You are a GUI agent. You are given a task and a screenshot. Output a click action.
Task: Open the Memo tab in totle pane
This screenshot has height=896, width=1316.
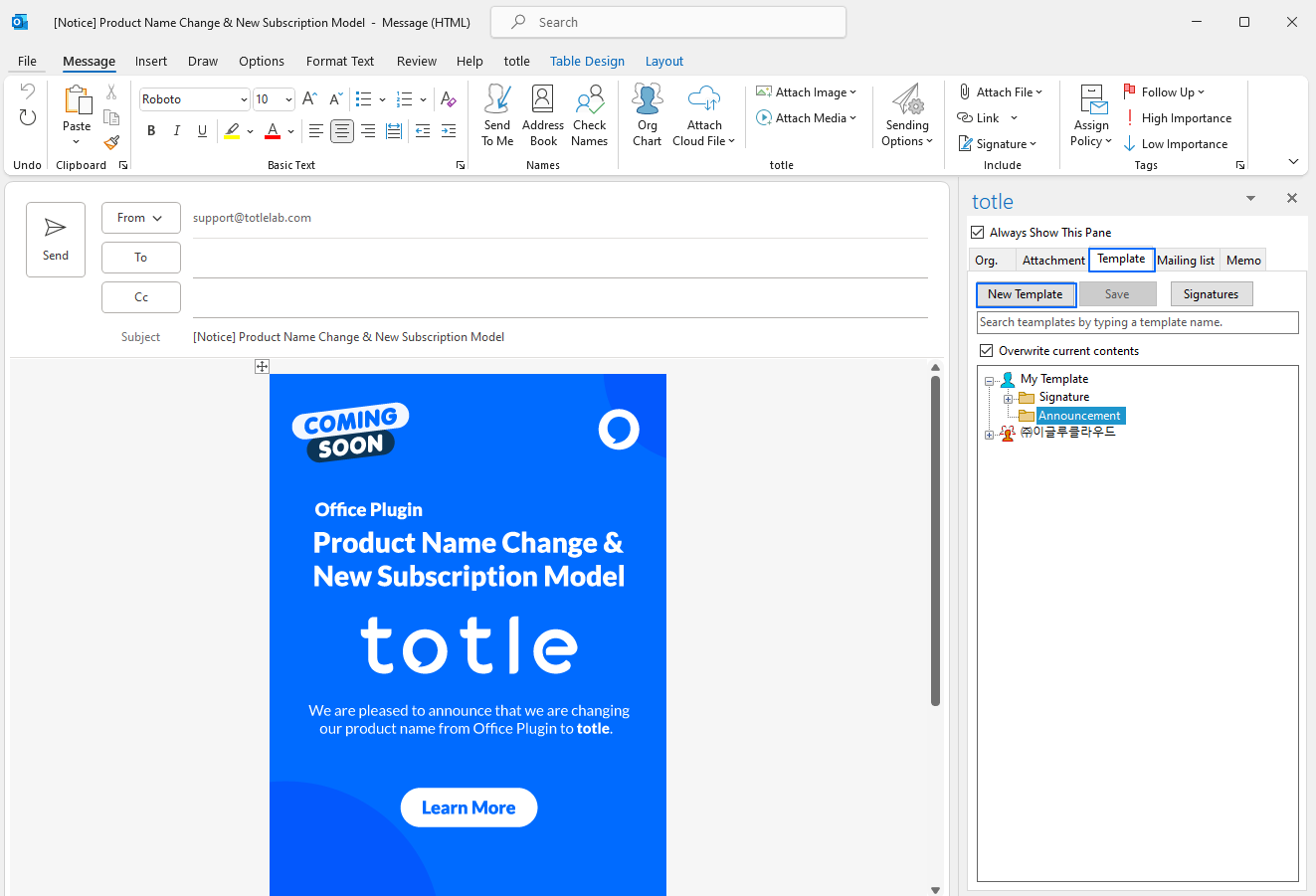click(1243, 261)
